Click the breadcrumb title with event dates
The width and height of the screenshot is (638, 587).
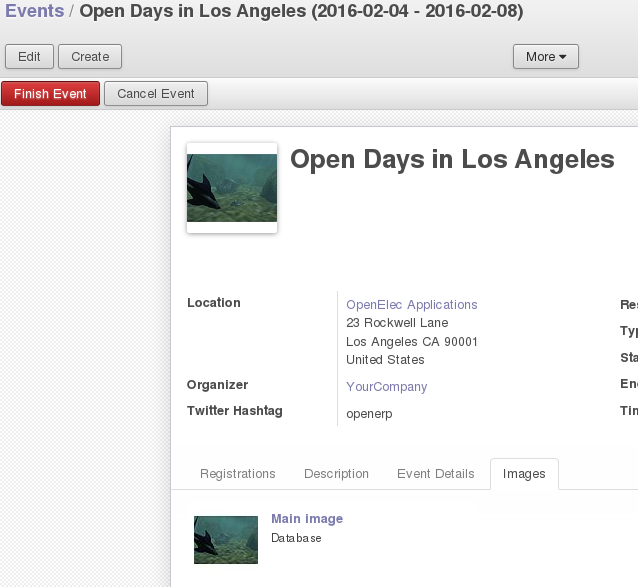(x=300, y=12)
